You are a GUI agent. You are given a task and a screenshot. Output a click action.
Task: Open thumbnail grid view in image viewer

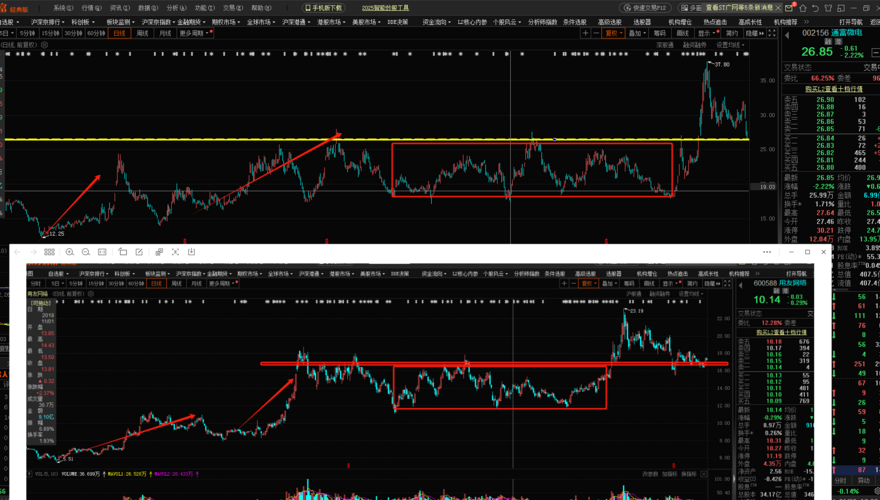tap(49, 252)
